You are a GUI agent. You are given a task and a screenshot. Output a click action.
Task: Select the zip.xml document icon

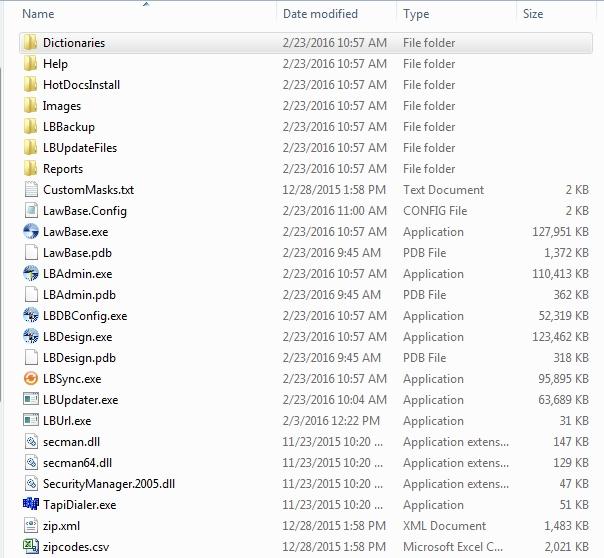point(31,525)
